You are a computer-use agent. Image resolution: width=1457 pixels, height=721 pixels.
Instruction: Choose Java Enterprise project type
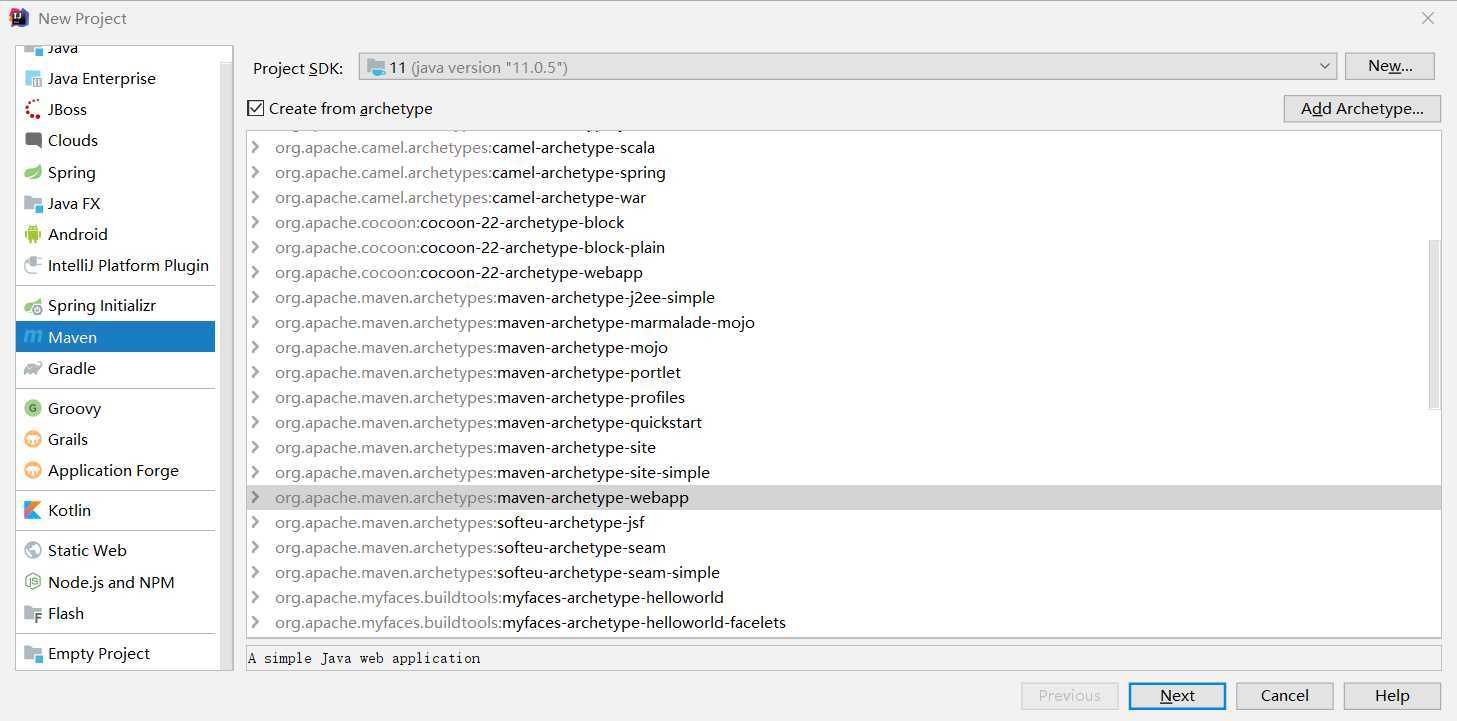click(116, 78)
